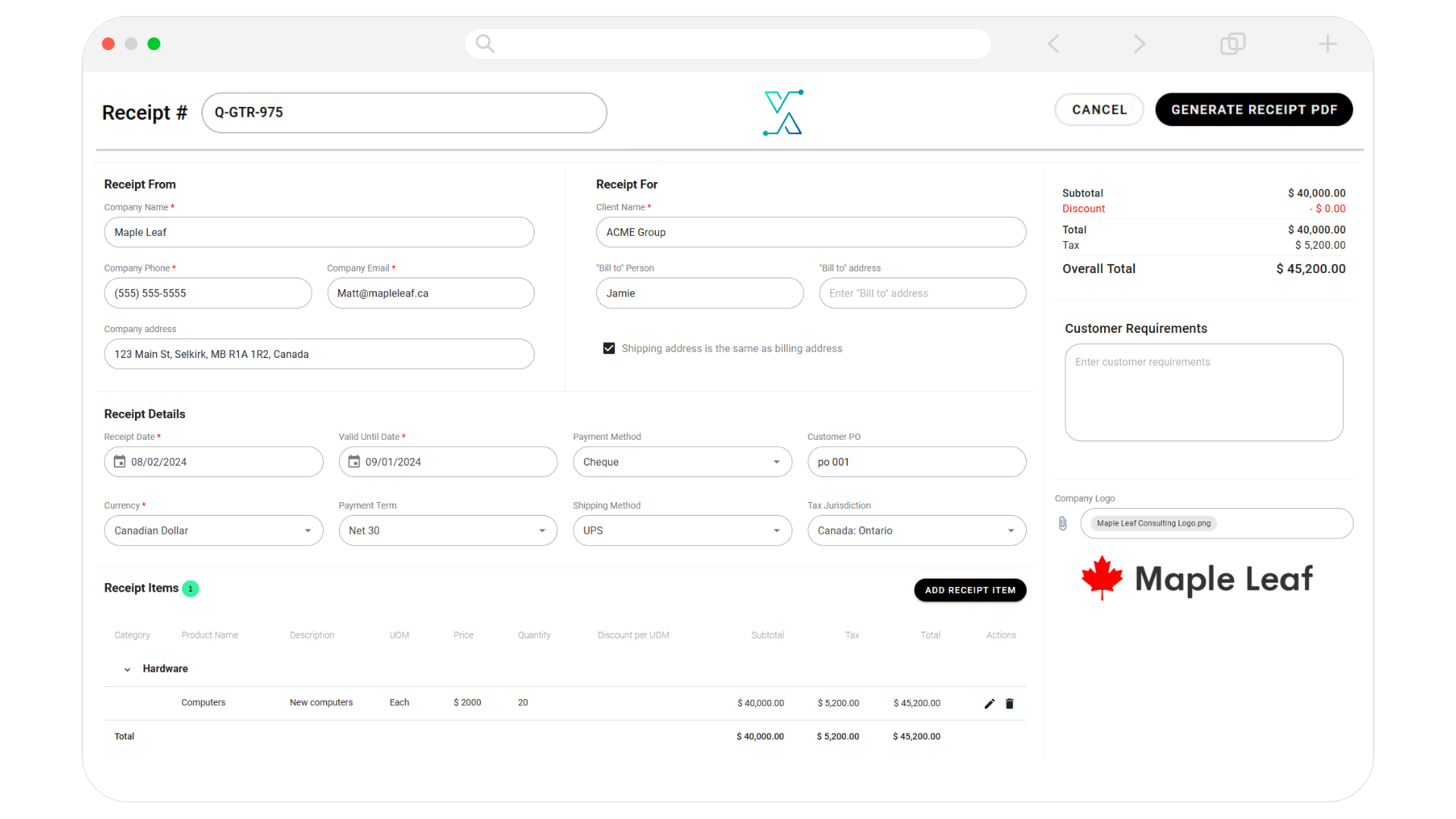
Task: Click the Customer Requirements text area
Action: coord(1203,393)
